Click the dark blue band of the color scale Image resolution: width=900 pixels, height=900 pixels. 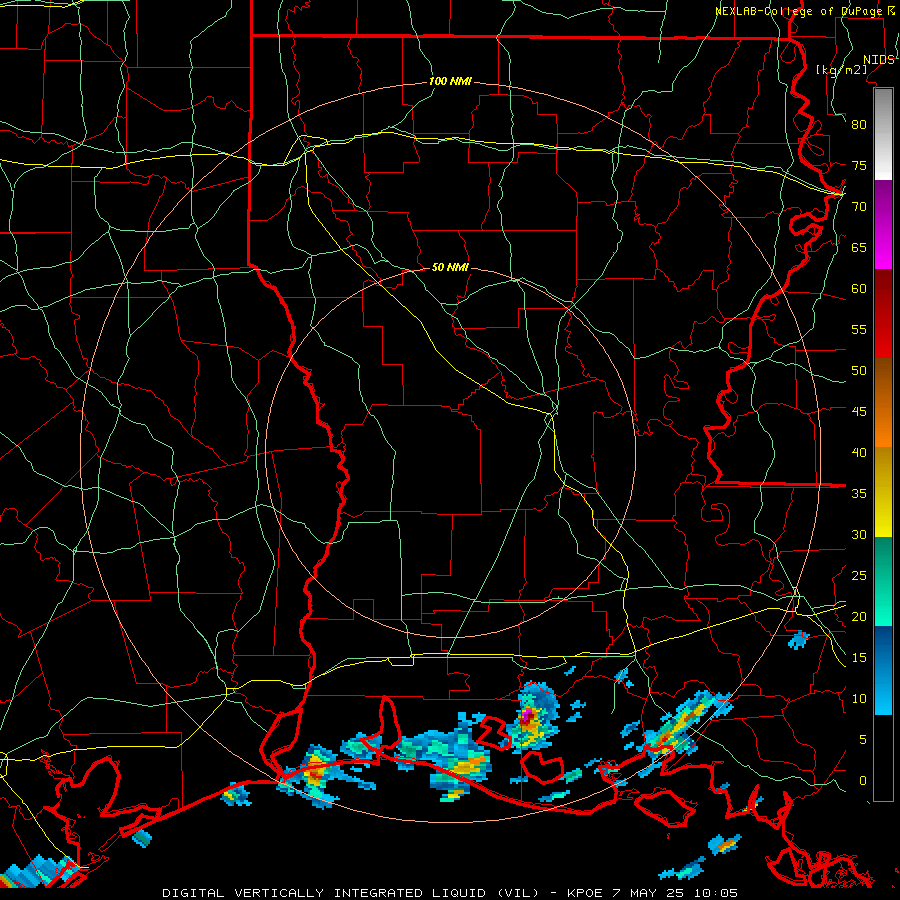883,649
